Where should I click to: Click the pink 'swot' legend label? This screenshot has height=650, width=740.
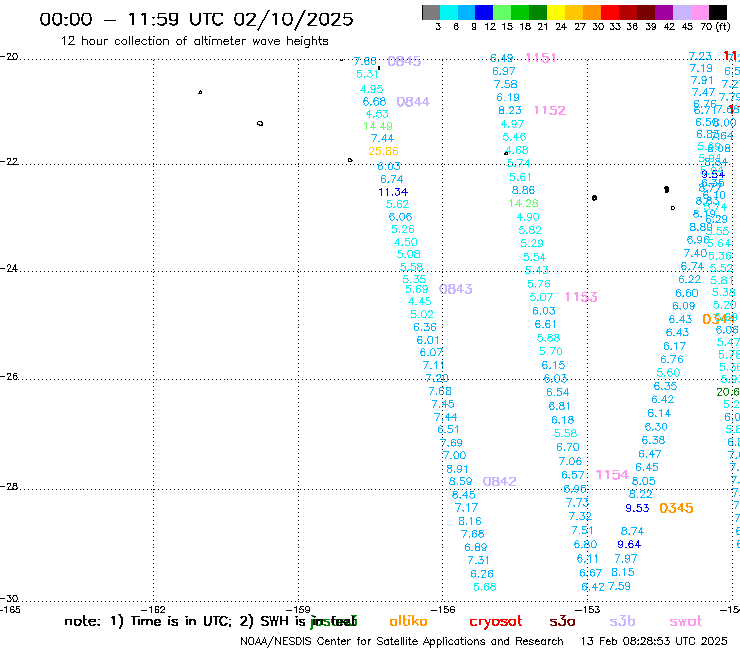point(686,622)
